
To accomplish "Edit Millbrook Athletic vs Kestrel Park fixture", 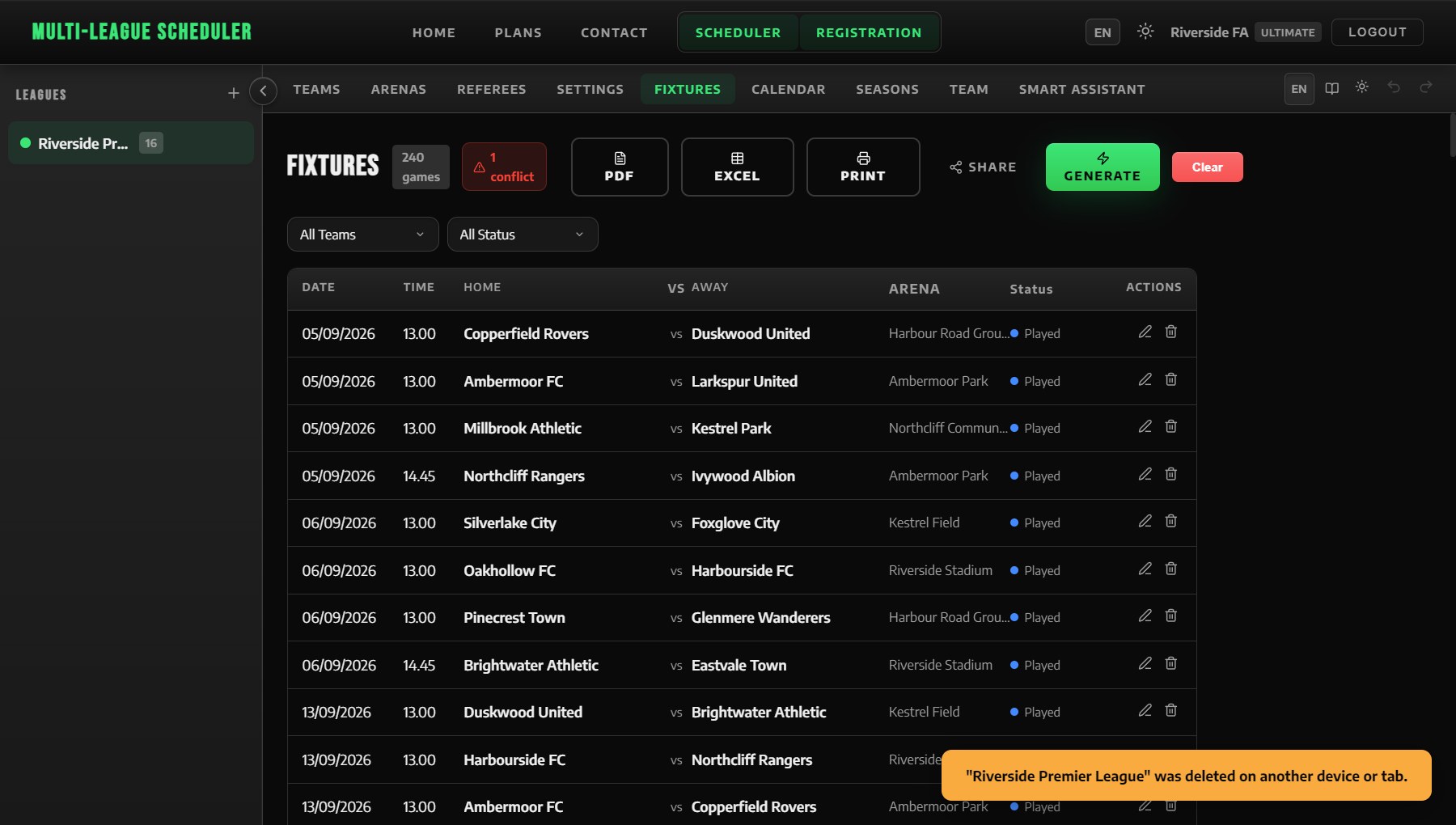I will pyautogui.click(x=1145, y=426).
